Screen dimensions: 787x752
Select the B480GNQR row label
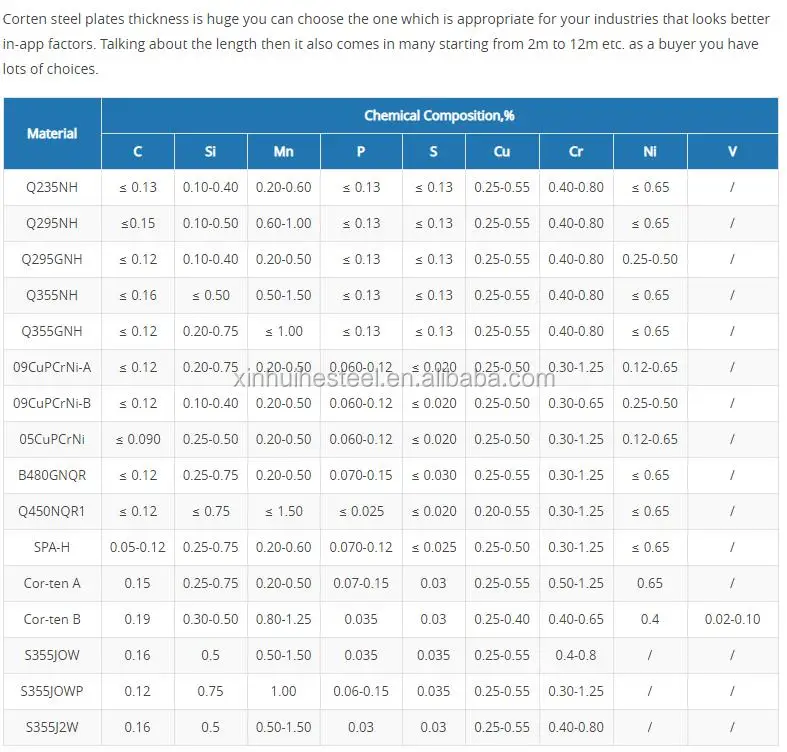52,475
